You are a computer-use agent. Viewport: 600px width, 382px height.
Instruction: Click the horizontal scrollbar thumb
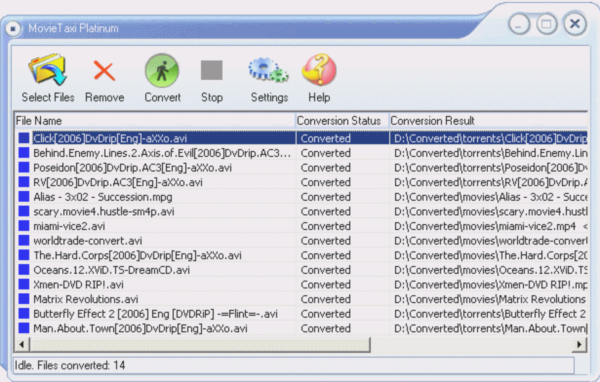pyautogui.click(x=200, y=344)
